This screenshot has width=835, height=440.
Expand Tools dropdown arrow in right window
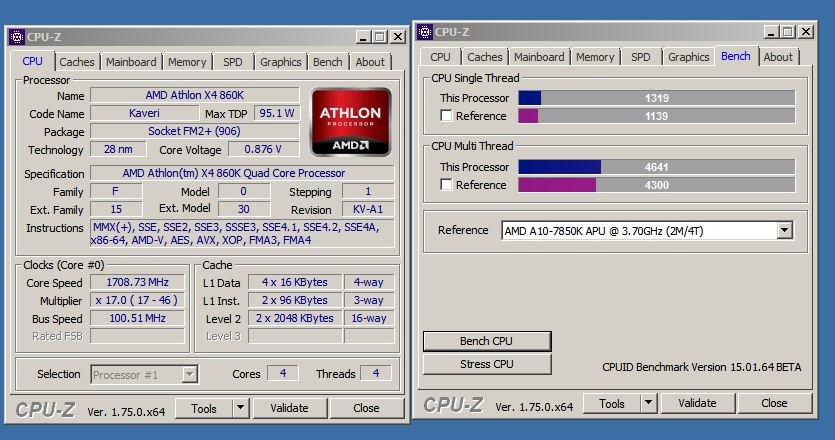click(x=649, y=403)
